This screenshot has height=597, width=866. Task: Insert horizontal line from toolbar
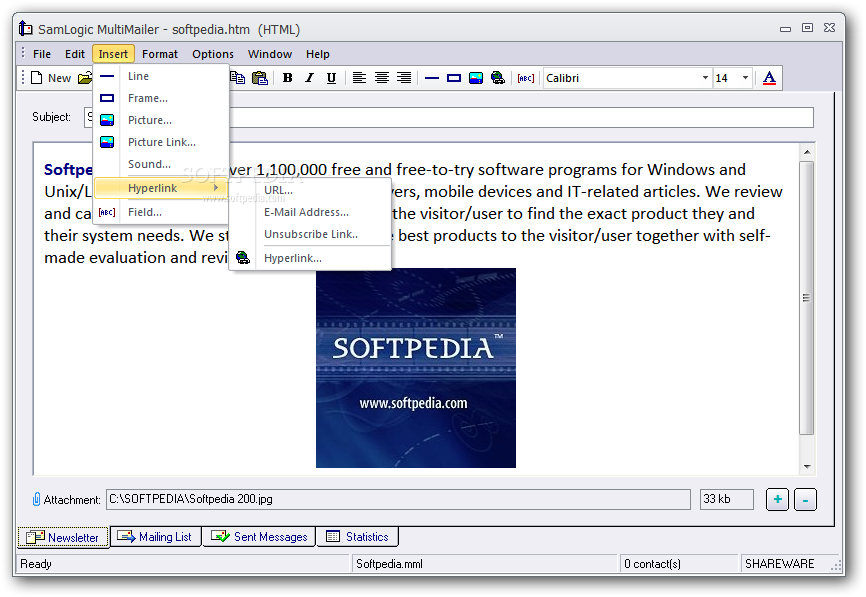pyautogui.click(x=431, y=78)
